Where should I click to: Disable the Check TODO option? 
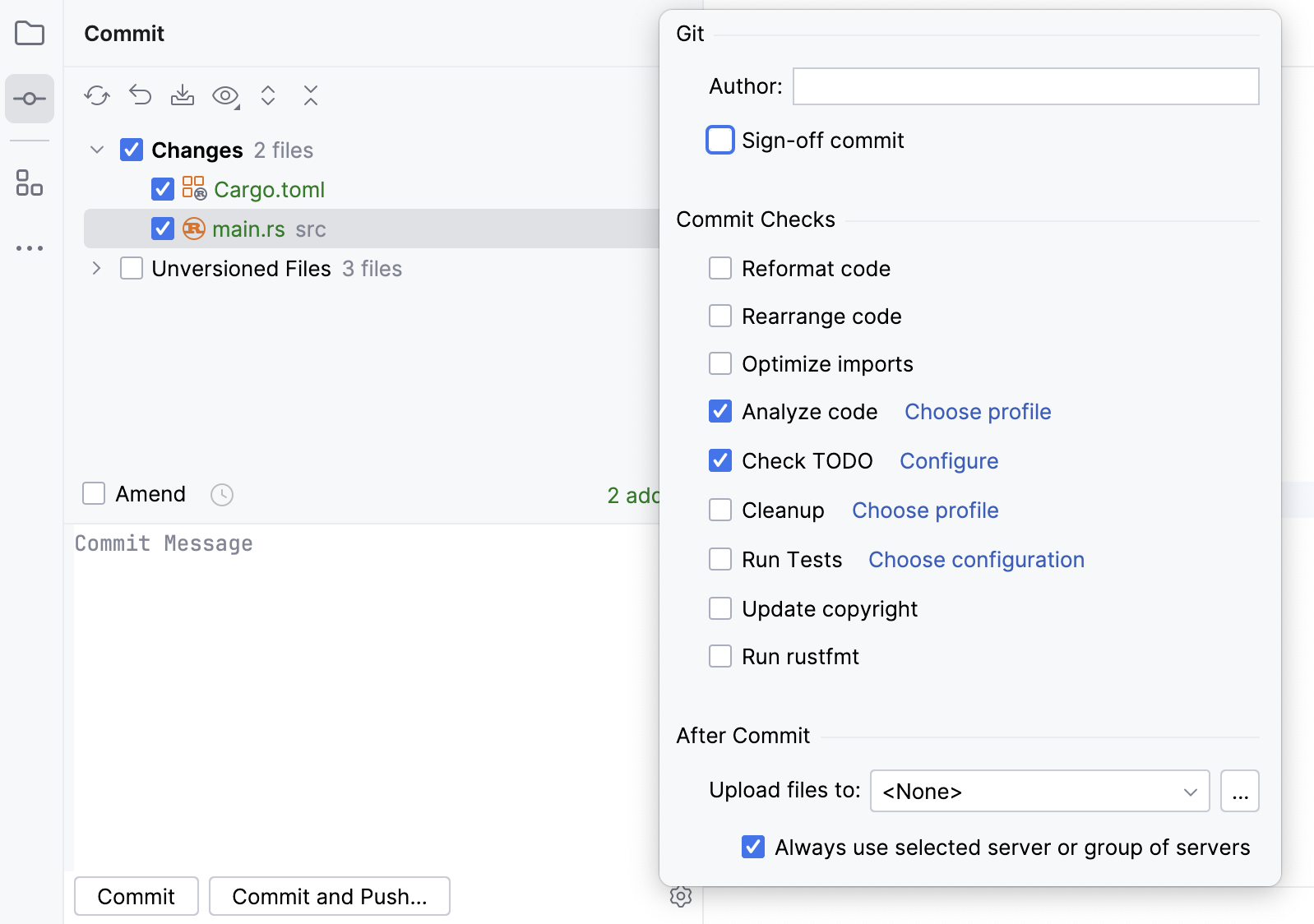pyautogui.click(x=720, y=460)
